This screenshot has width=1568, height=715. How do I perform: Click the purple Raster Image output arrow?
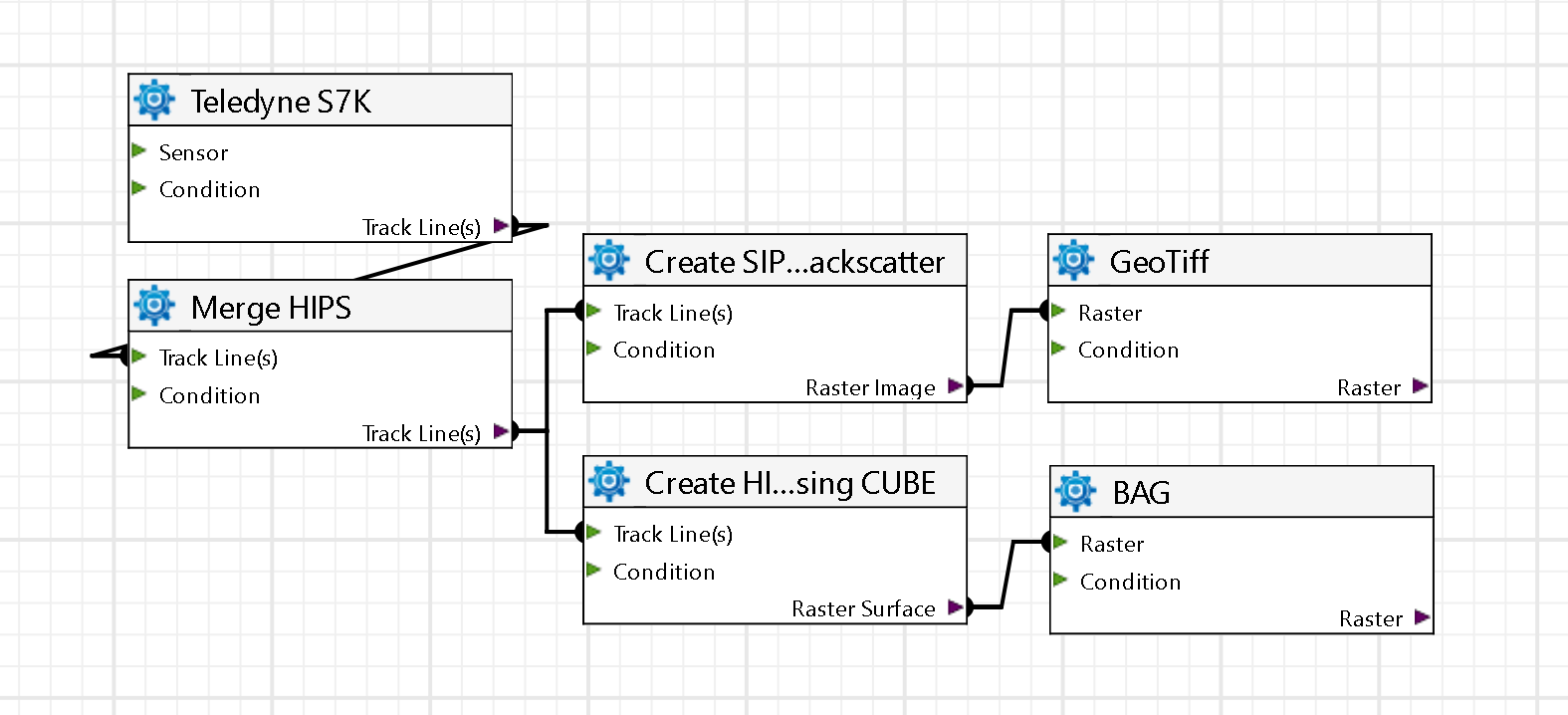[955, 386]
